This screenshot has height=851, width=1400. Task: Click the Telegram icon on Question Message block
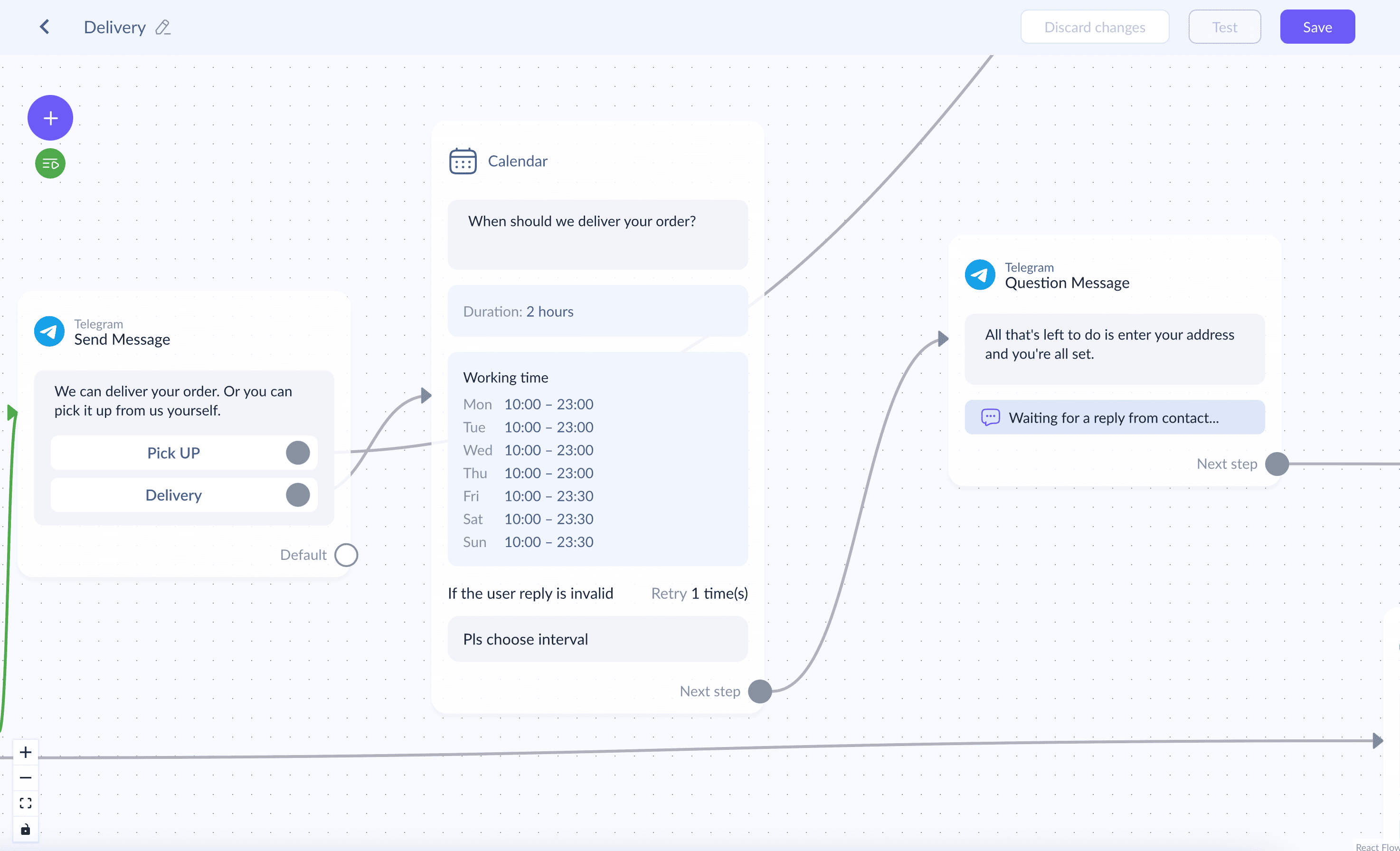980,274
